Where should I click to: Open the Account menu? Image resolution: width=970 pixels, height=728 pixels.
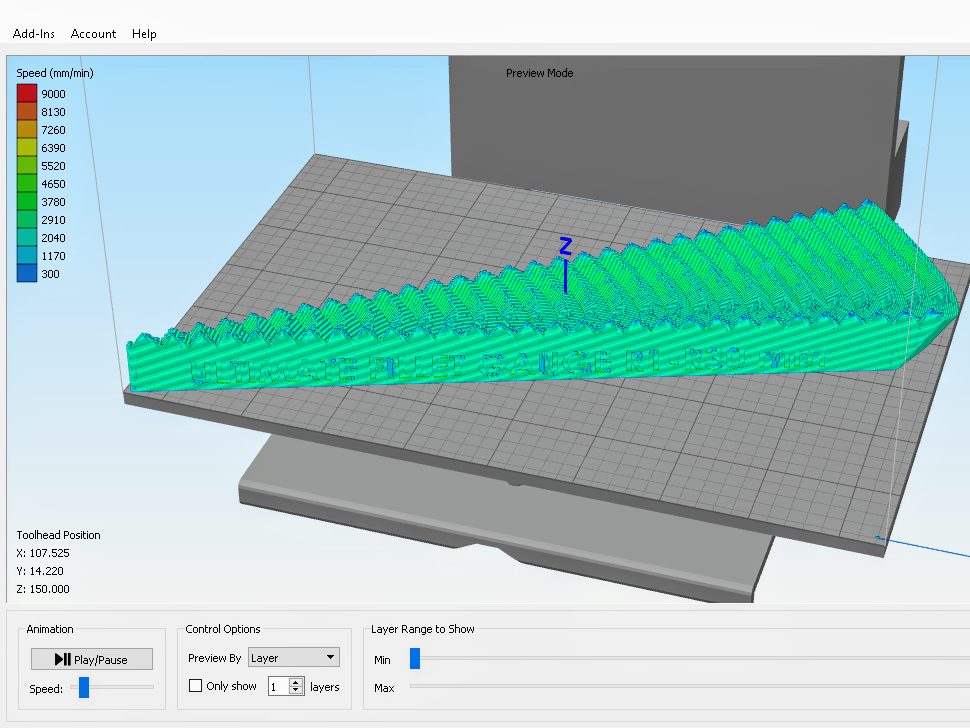tap(93, 33)
